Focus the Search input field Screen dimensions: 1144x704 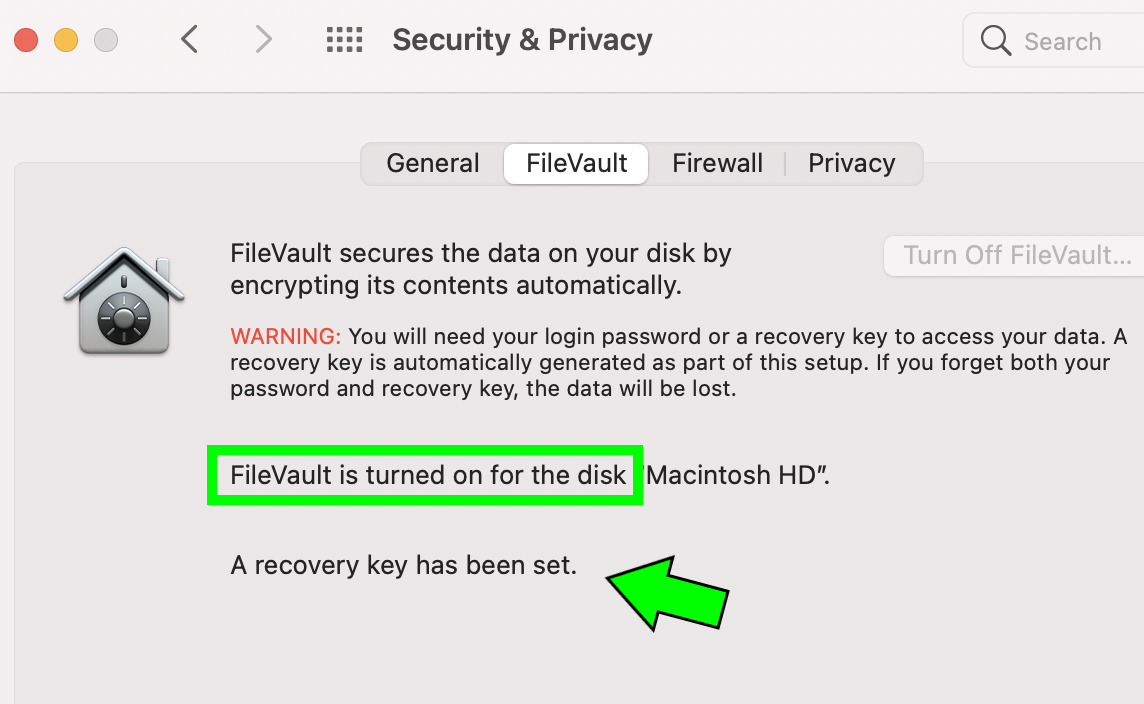click(x=1054, y=41)
